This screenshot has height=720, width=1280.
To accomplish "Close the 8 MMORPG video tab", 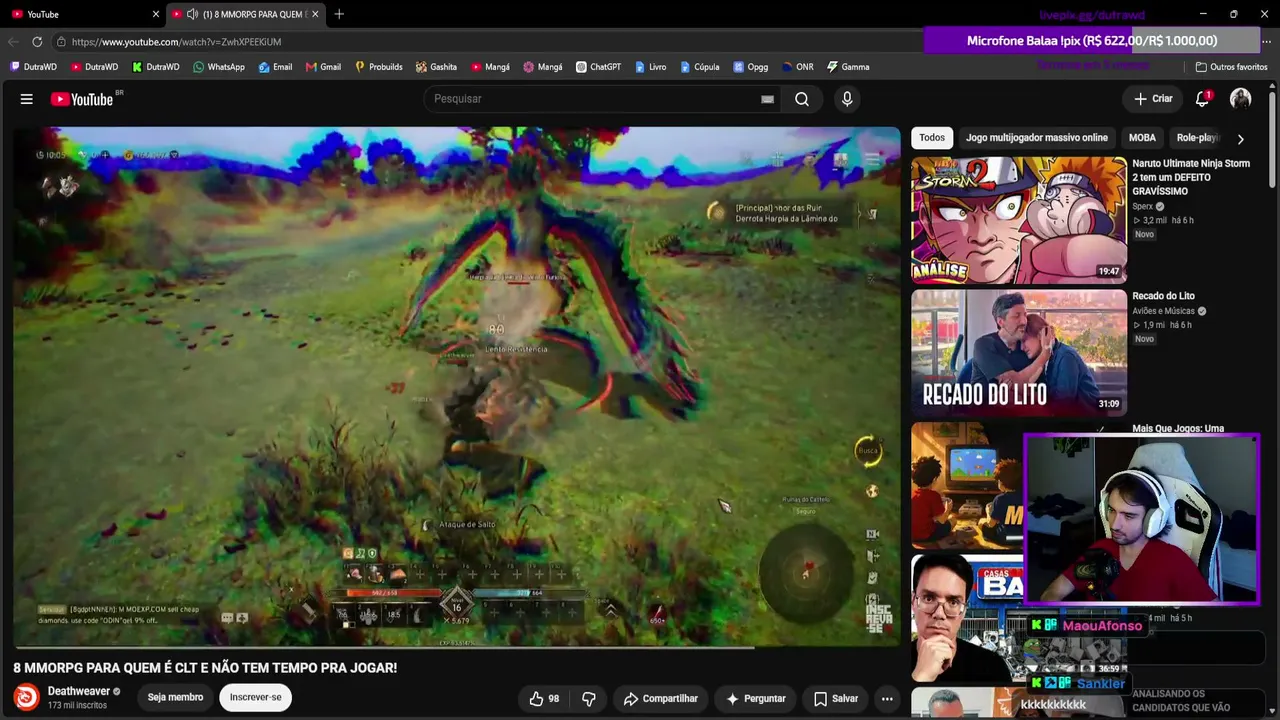I will [x=314, y=14].
